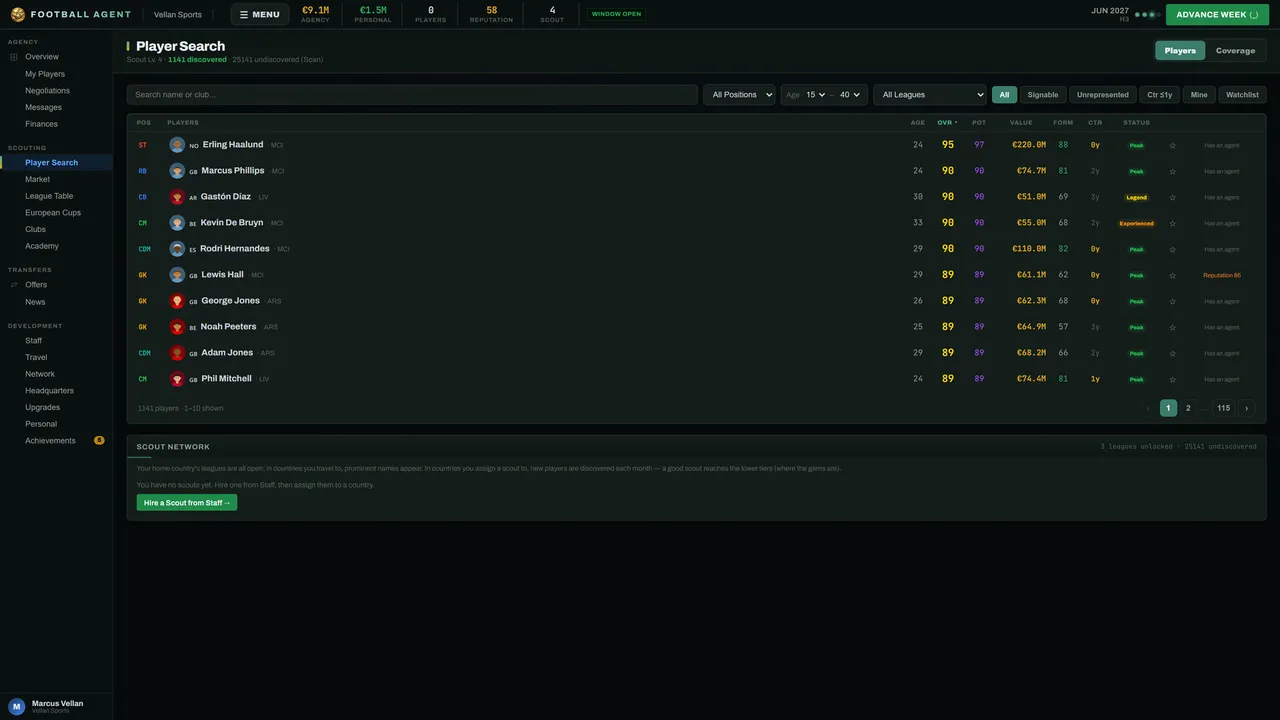Star Gastón Díaz for the watchlist
This screenshot has width=1280, height=720.
click(1173, 197)
